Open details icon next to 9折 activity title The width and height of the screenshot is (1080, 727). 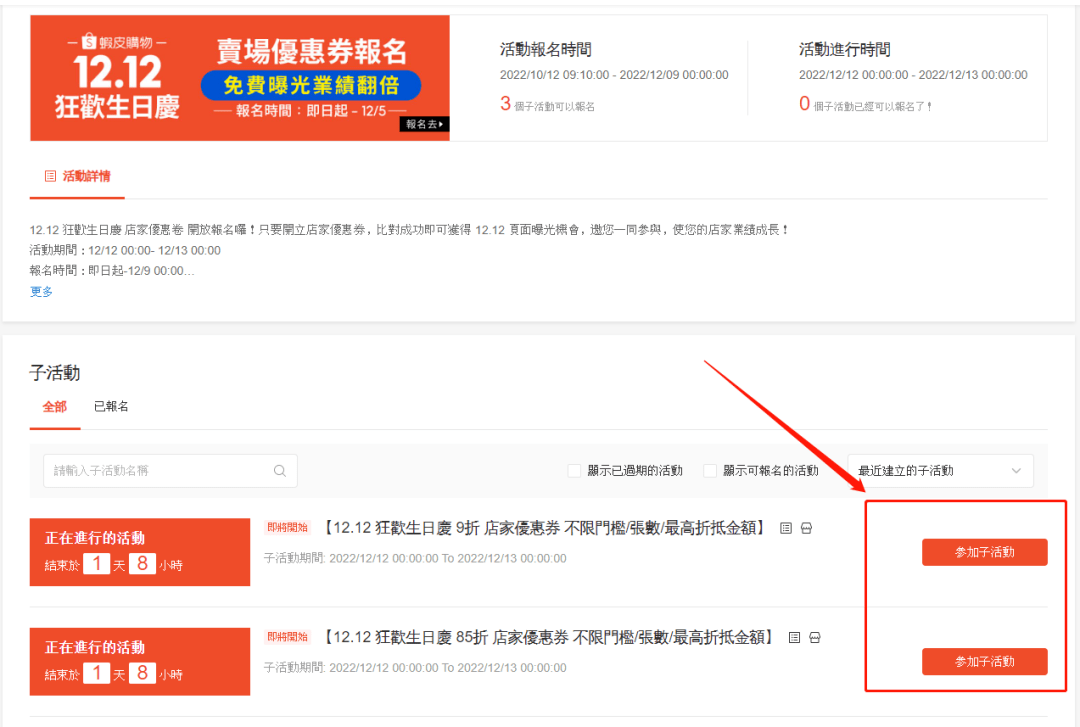[786, 529]
